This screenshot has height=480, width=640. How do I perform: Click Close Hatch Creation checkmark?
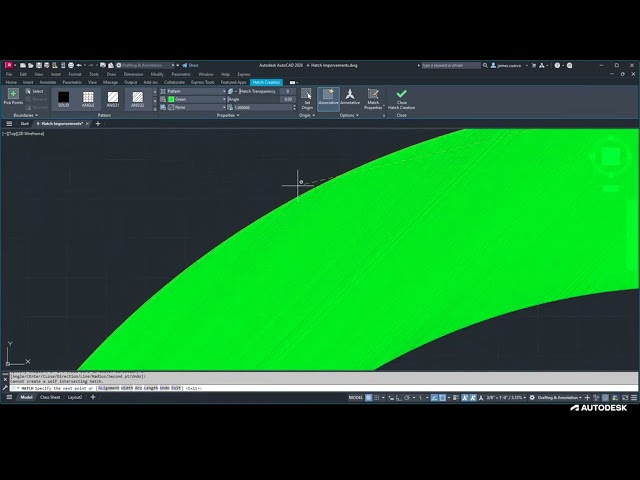click(401, 99)
